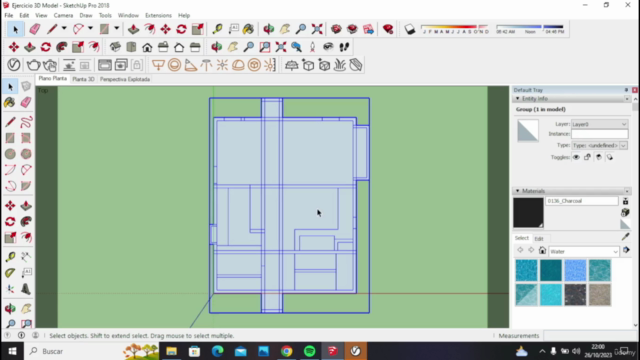Open the Arc tool dropdown arrow
This screenshot has height=360, width=640.
[90, 29]
